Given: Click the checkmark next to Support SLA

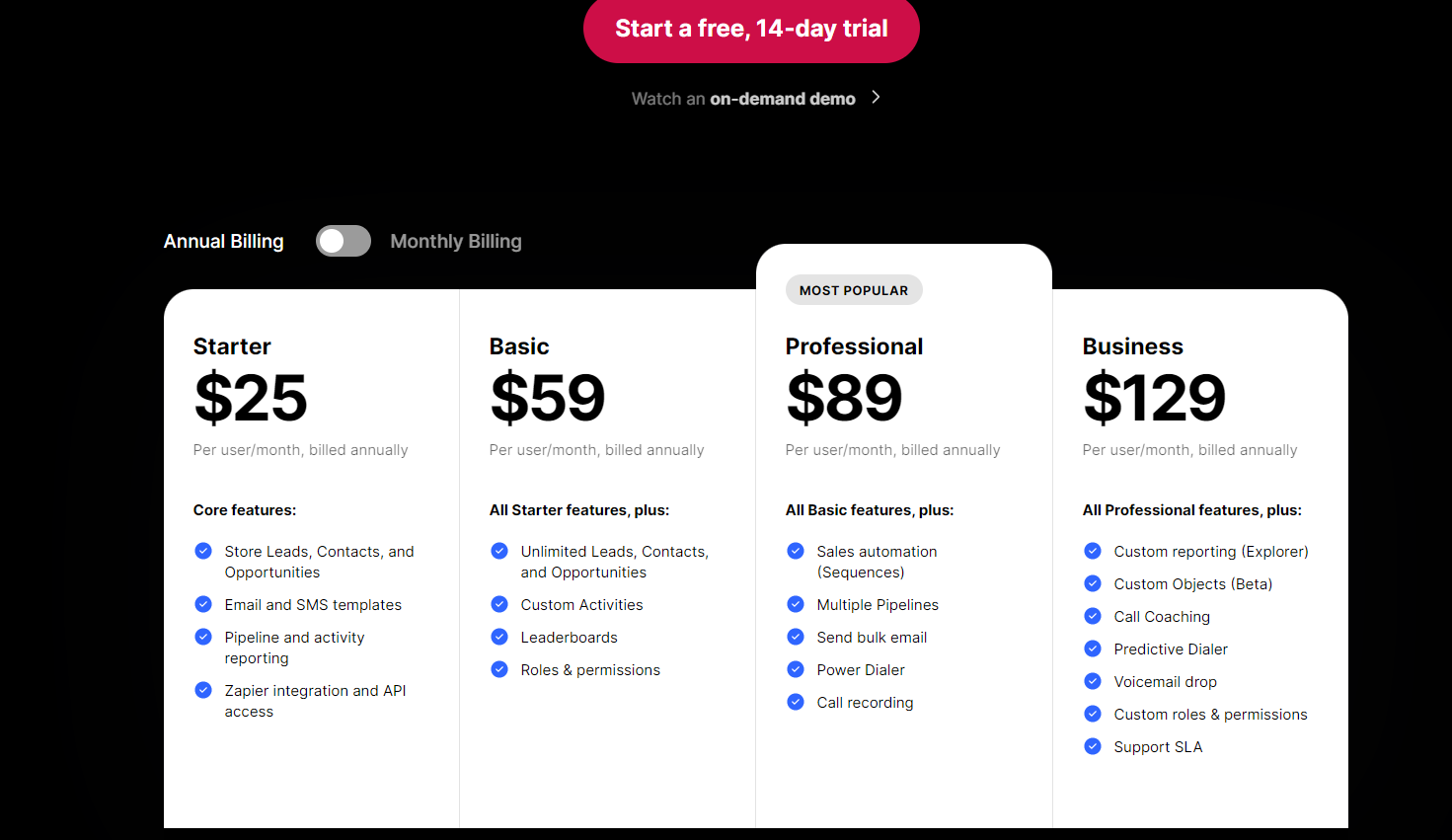Looking at the screenshot, I should pyautogui.click(x=1093, y=746).
